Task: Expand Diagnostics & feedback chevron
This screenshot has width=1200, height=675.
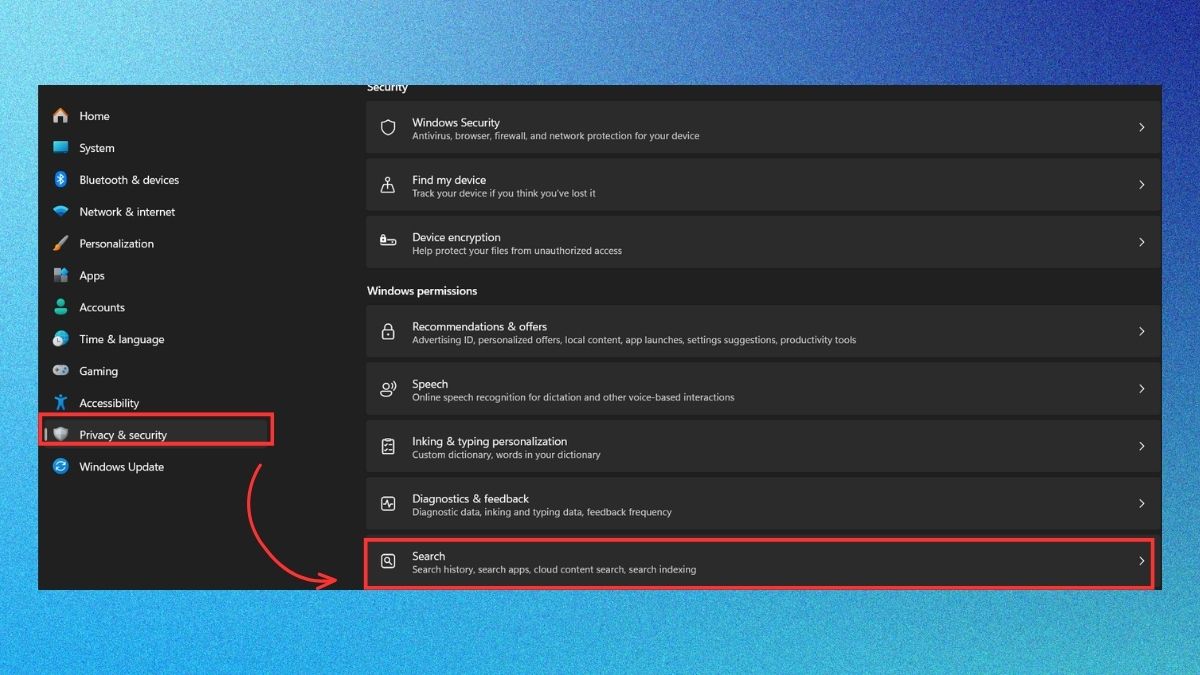Action: click(x=1141, y=504)
